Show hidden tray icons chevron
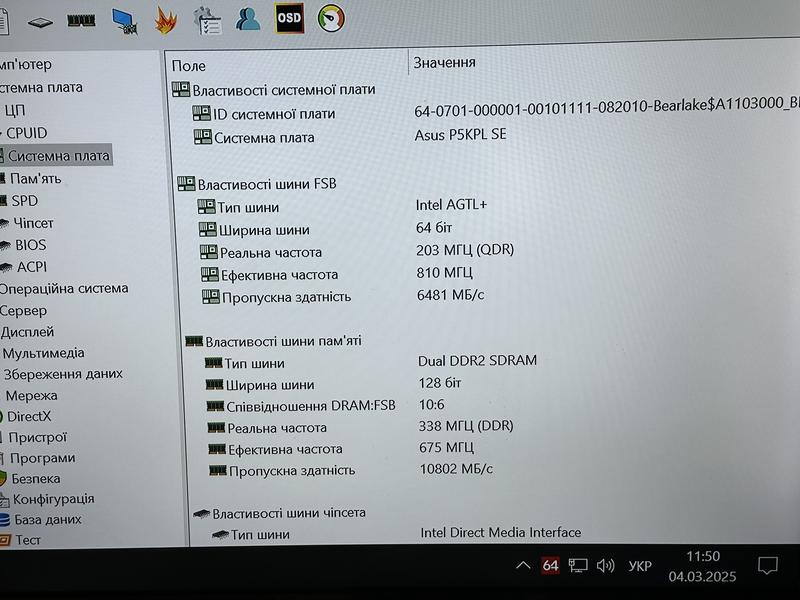800x600 pixels. click(523, 566)
